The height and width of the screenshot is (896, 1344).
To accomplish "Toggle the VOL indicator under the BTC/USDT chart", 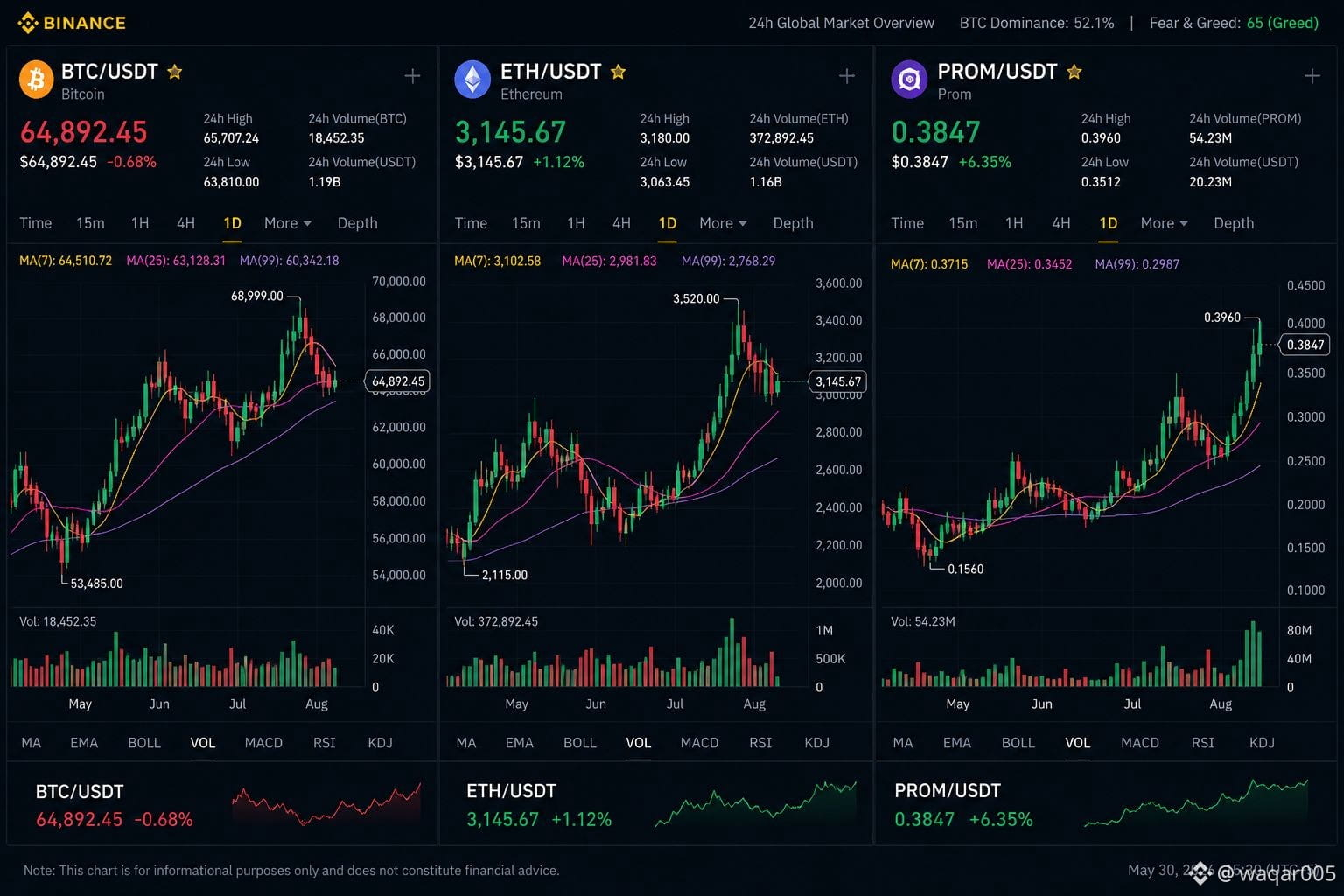I will point(203,743).
